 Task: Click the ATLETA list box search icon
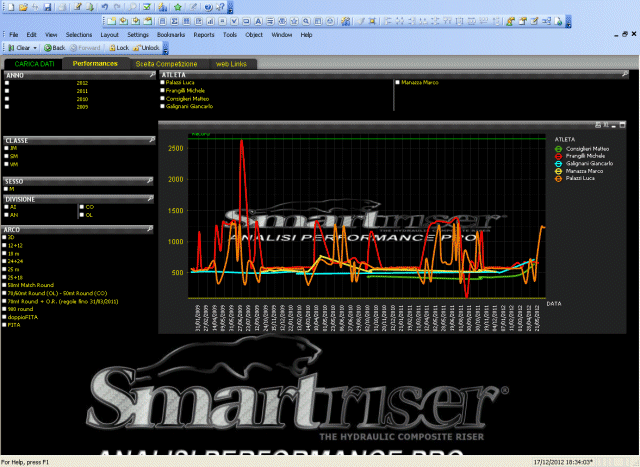pyautogui.click(x=624, y=74)
